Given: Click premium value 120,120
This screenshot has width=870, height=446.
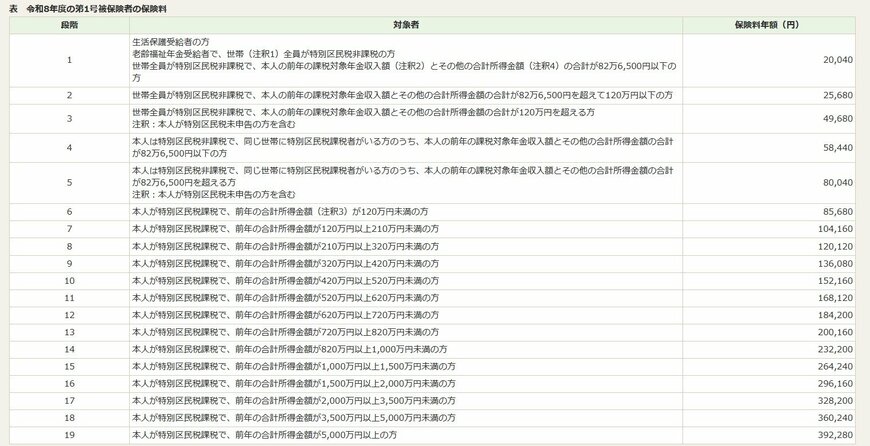Looking at the screenshot, I should 836,246.
